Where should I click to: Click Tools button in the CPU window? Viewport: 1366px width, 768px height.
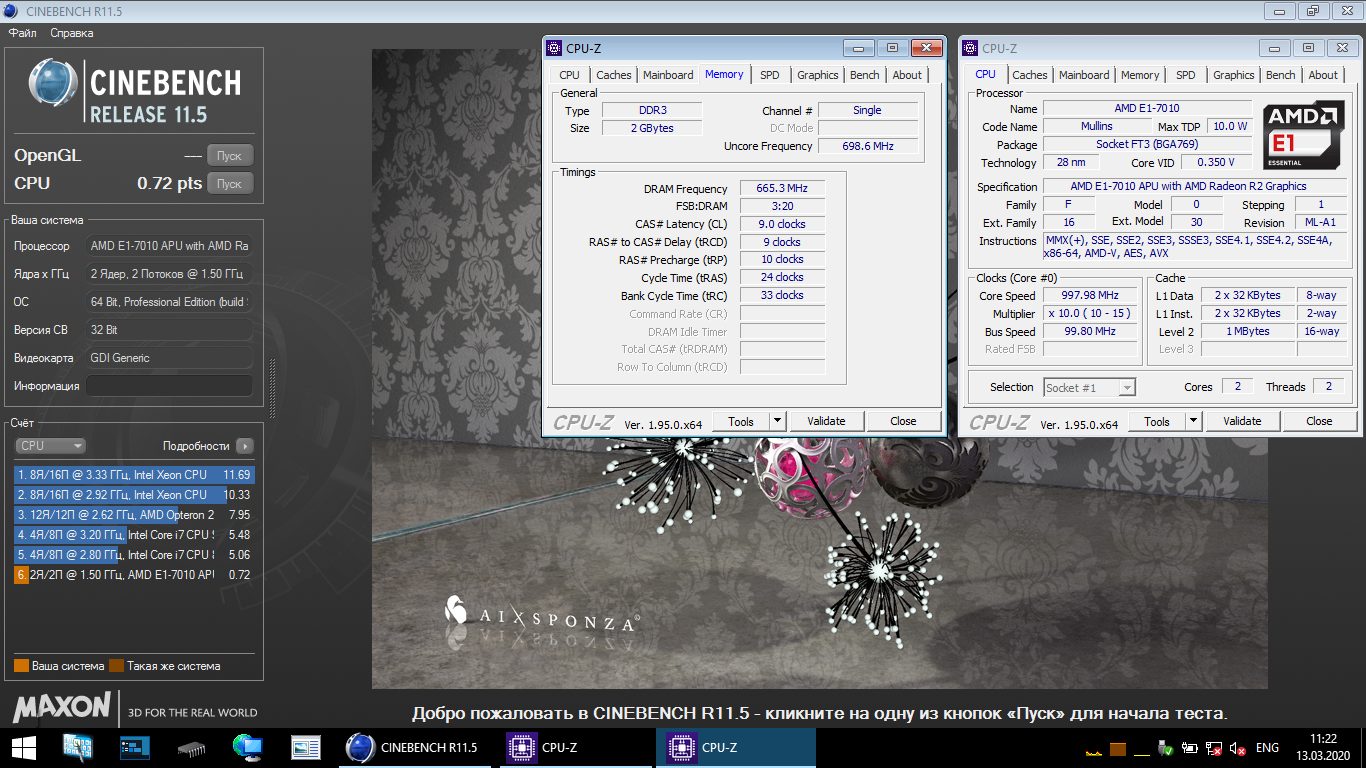tap(1157, 421)
